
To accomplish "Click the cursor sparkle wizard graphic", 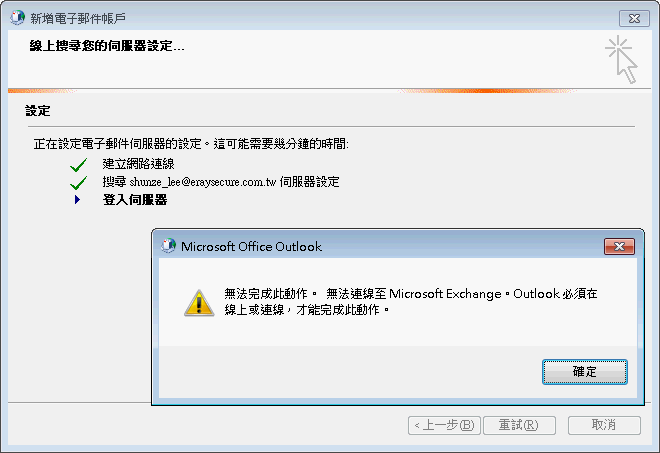I will click(x=622, y=59).
